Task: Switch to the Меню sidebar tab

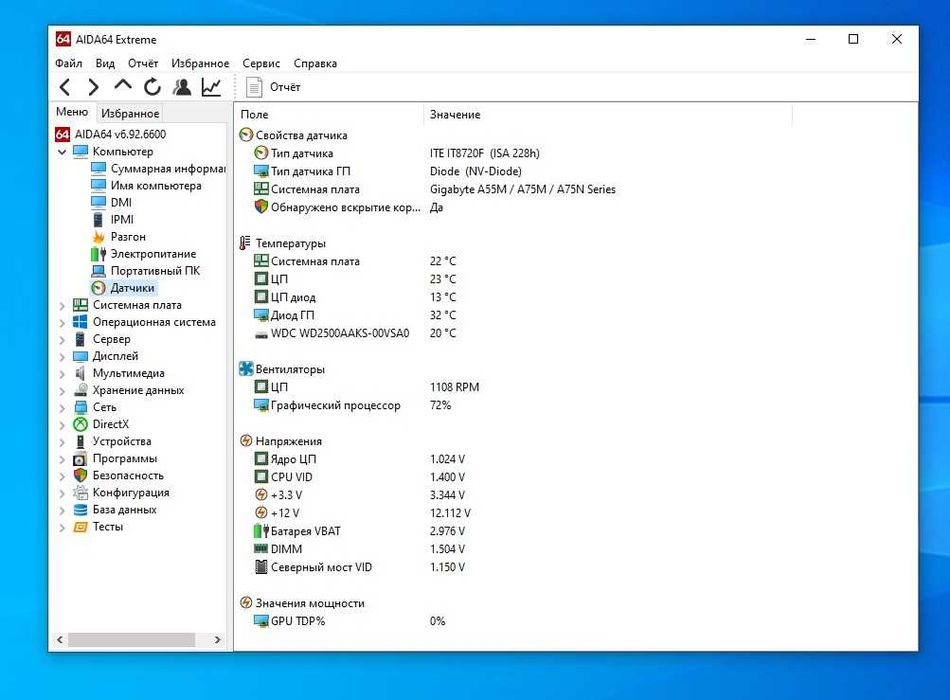Action: click(x=72, y=112)
